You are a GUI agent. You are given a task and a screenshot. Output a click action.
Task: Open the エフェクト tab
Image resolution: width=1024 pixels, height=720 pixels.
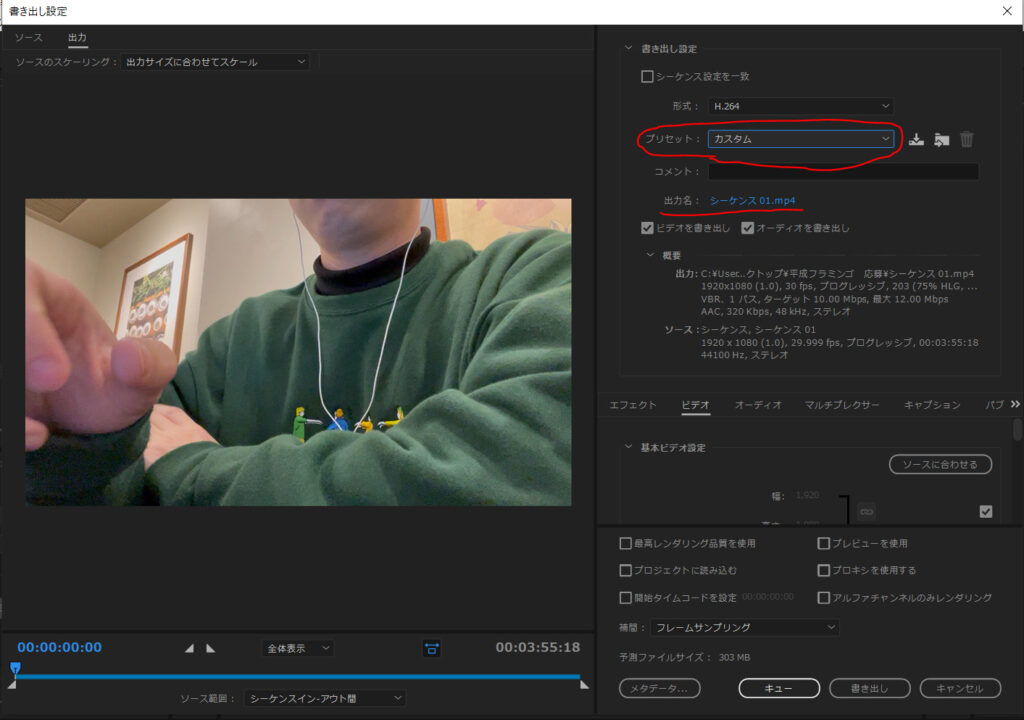[633, 405]
